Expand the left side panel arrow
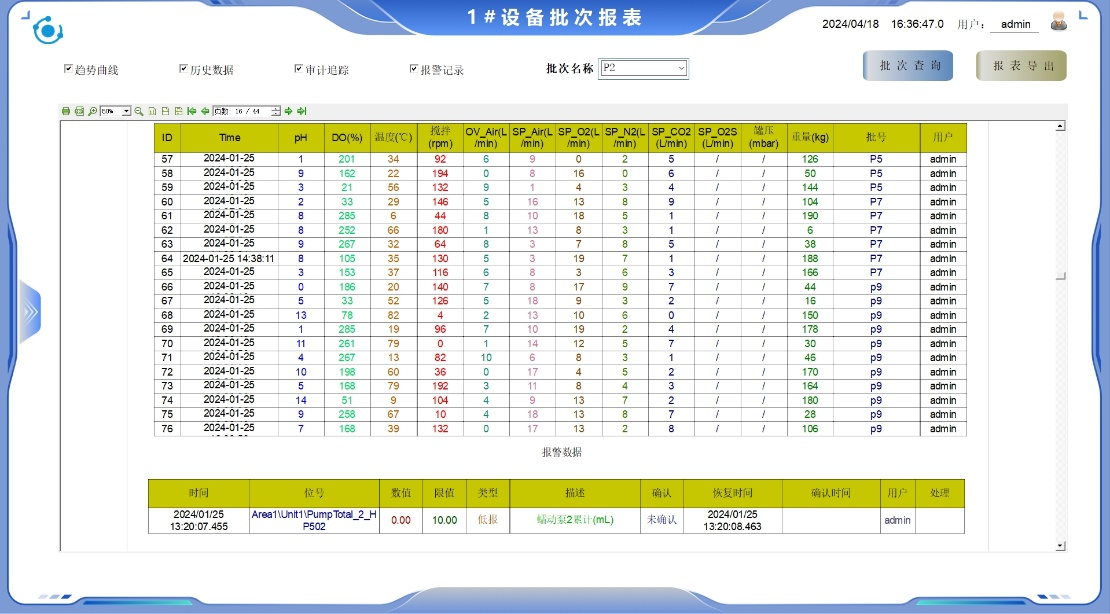This screenshot has width=1110, height=614. [x=30, y=312]
